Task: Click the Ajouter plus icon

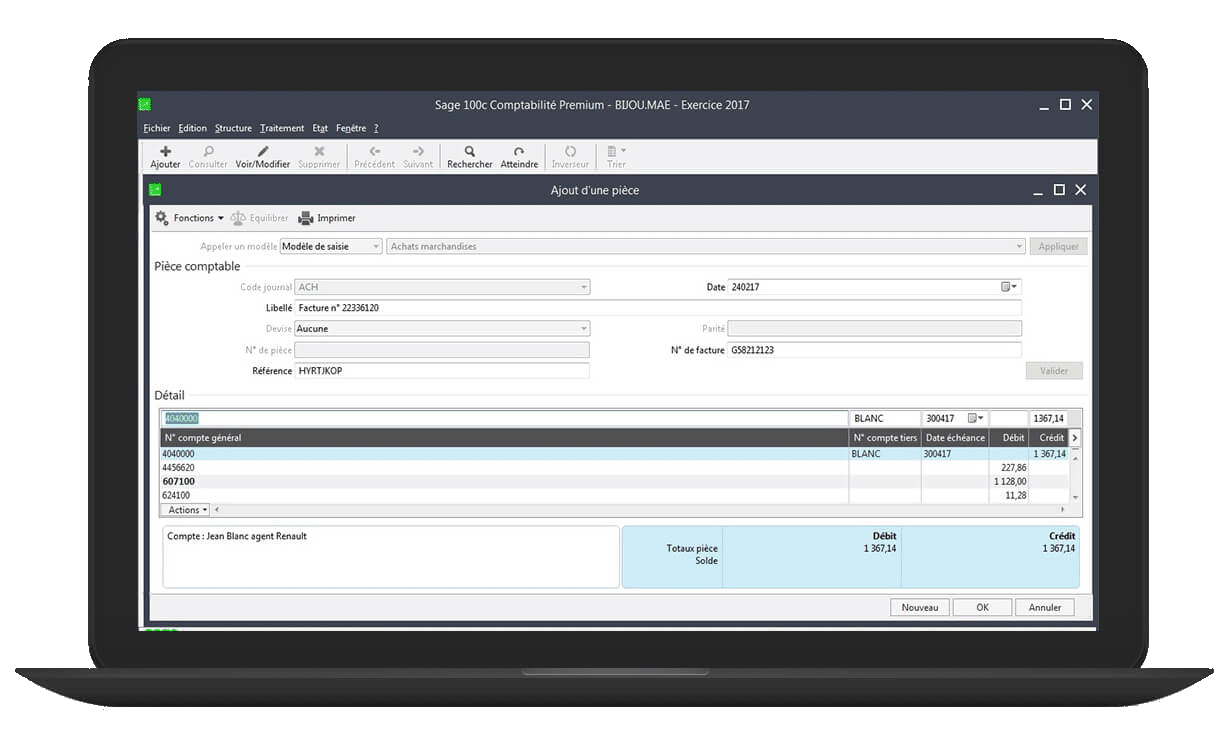Action: [165, 152]
